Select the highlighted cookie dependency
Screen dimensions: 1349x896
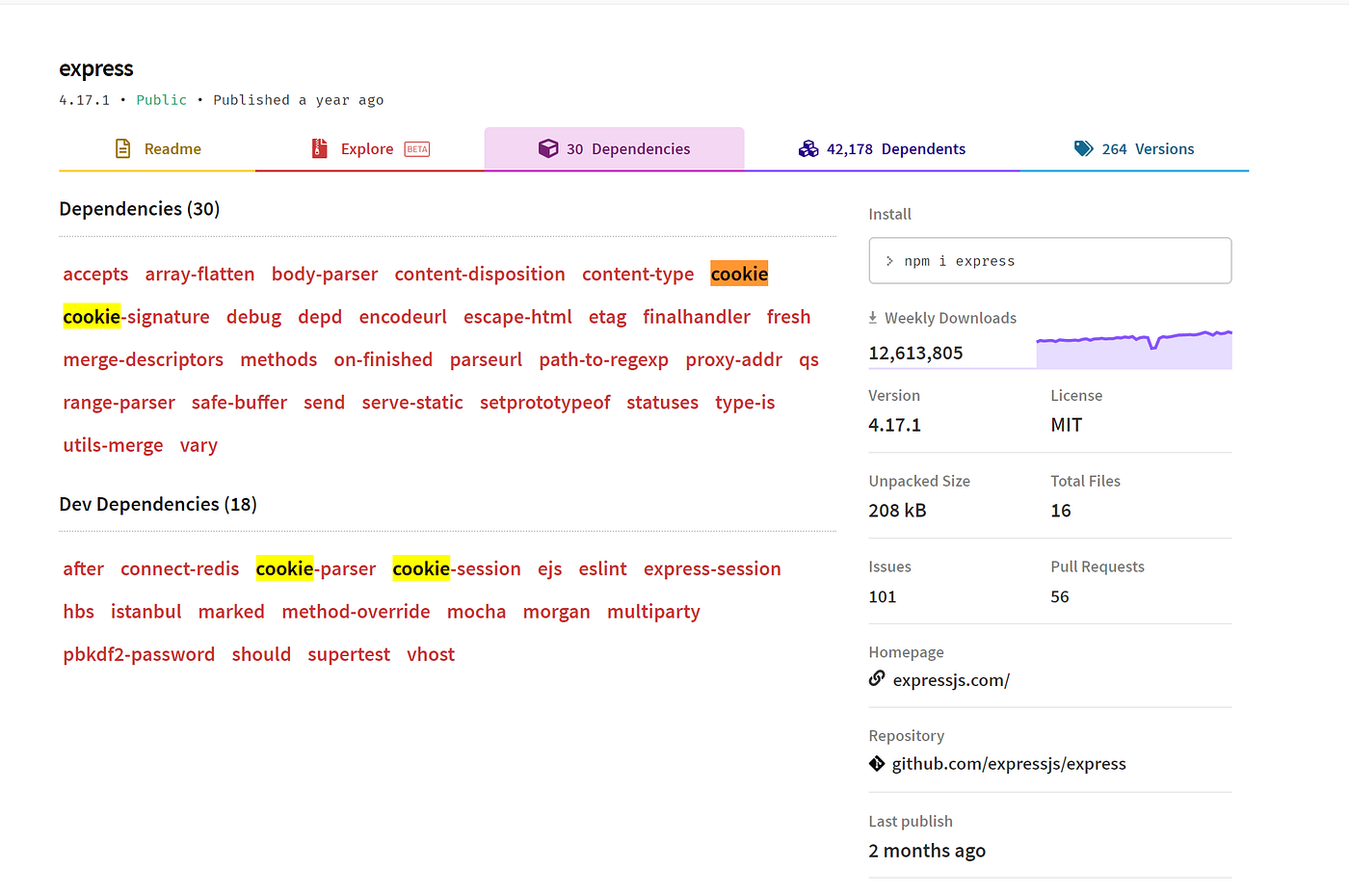pyautogui.click(x=739, y=274)
